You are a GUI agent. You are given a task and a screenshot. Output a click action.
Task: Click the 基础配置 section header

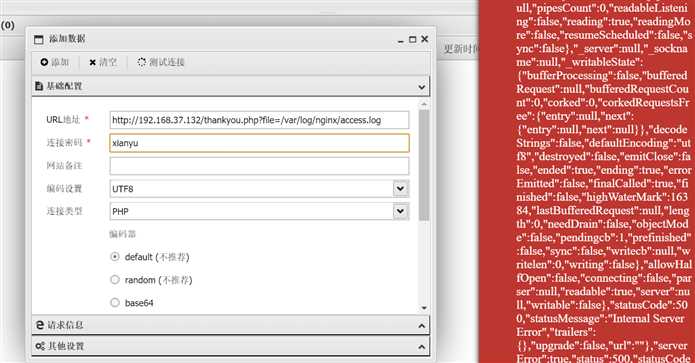(231, 86)
